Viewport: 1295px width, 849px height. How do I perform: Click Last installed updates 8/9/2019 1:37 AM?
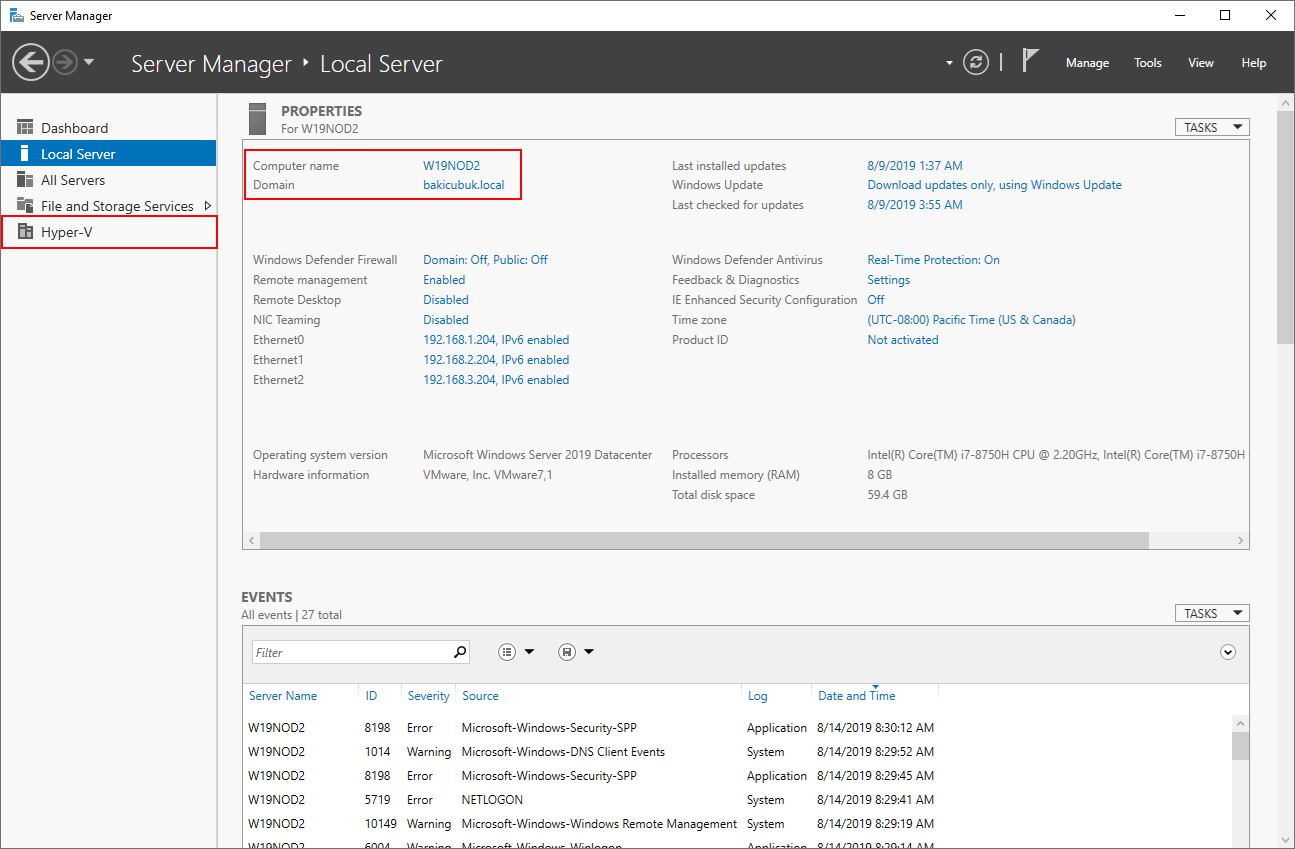click(915, 166)
